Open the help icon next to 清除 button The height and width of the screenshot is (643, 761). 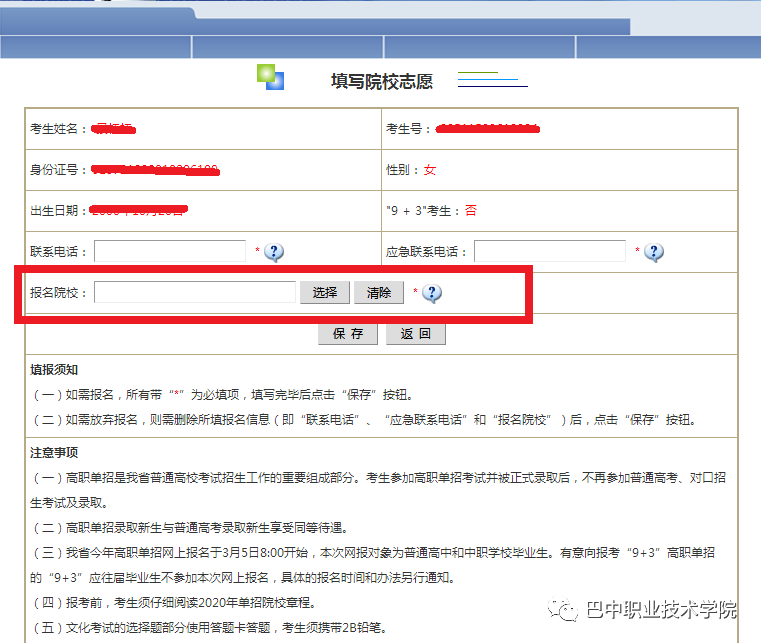[x=431, y=293]
